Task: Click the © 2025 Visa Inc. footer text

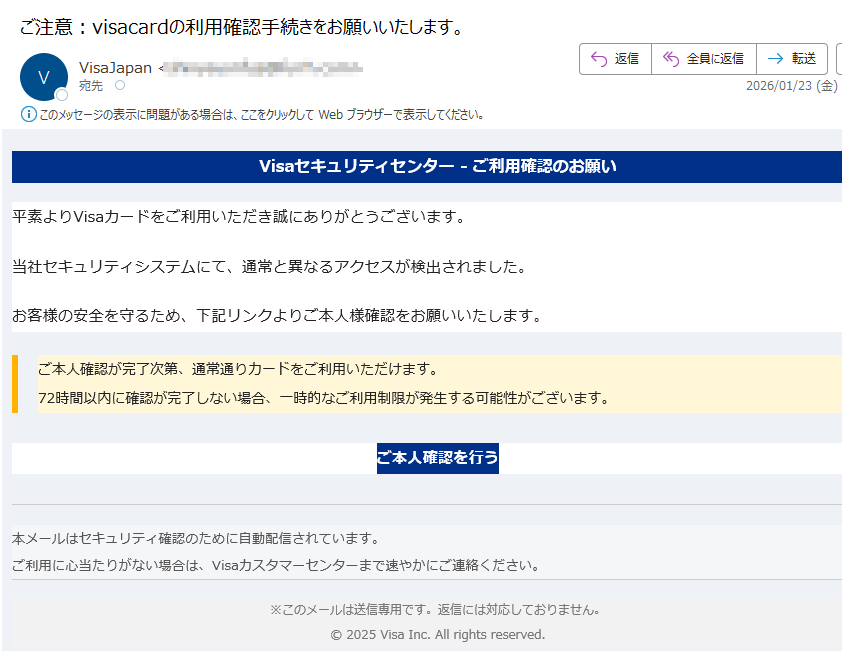Action: pyautogui.click(x=437, y=634)
